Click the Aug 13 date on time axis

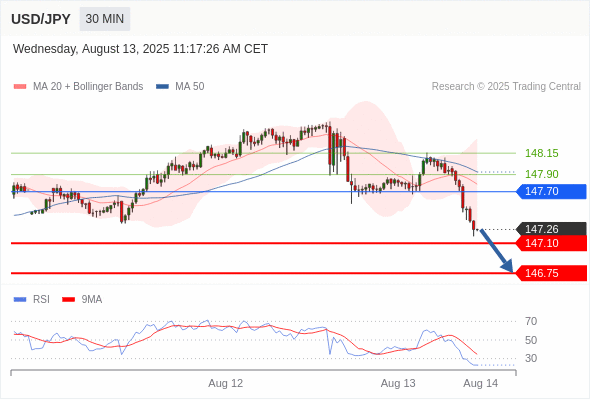pyautogui.click(x=398, y=383)
